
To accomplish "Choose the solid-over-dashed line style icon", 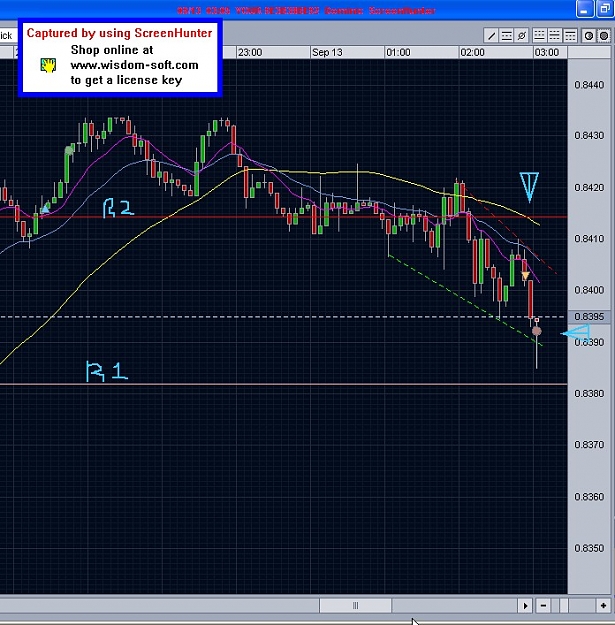I will tap(570, 36).
